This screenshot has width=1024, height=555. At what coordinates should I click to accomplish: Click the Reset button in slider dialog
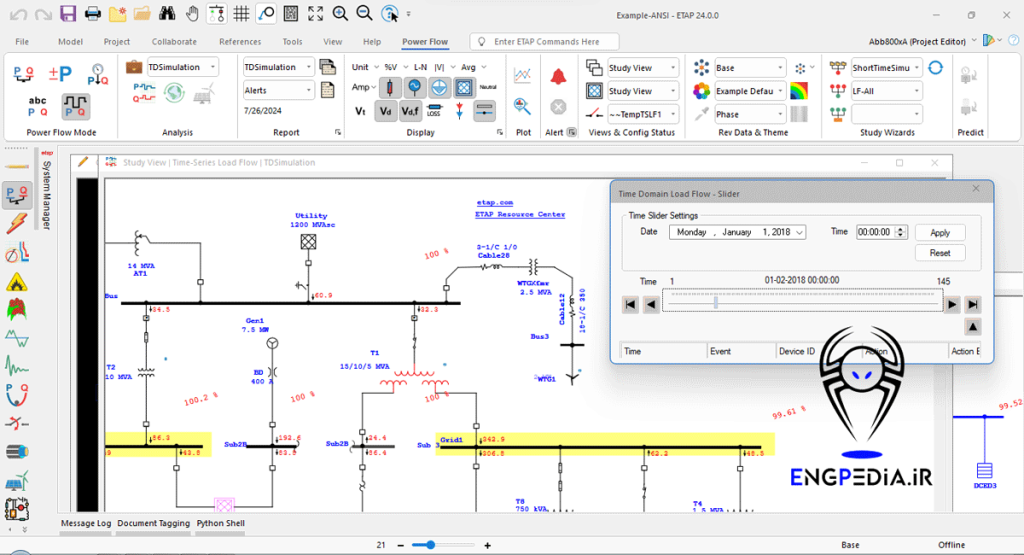(x=940, y=253)
